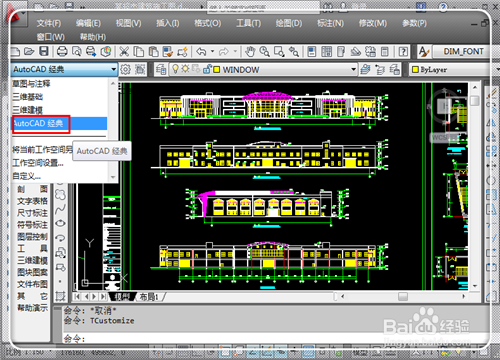Open the 编辑(E) menu

coord(88,23)
